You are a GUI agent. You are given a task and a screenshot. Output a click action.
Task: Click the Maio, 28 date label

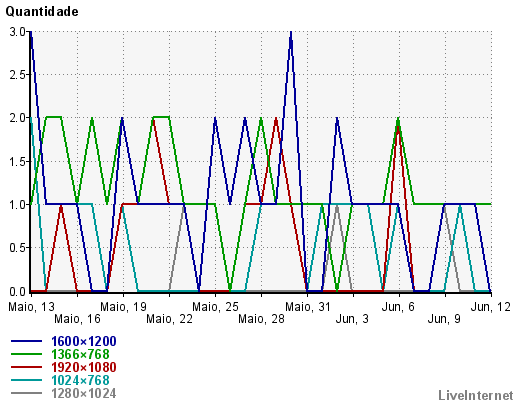[261, 319]
